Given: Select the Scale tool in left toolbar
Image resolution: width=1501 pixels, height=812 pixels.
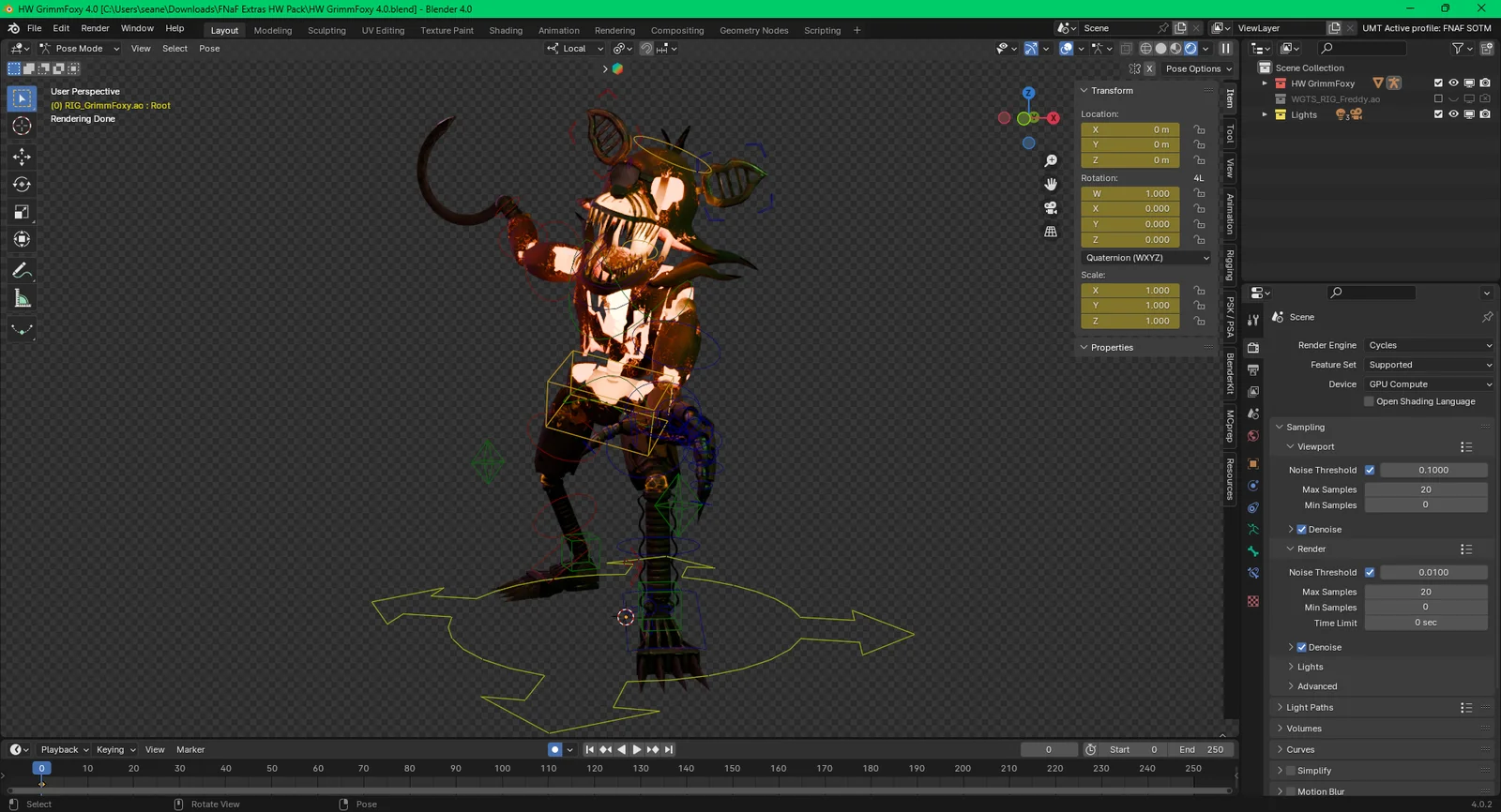Looking at the screenshot, I should (x=22, y=213).
